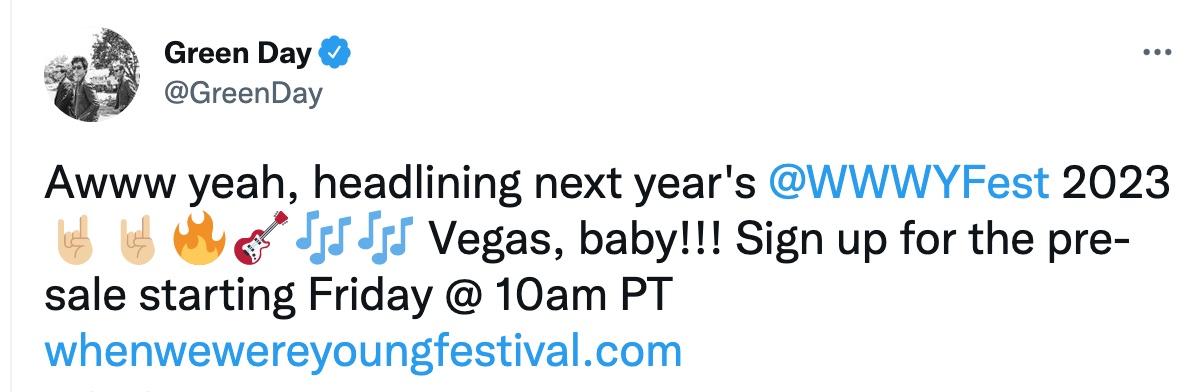Screen dimensions: 1196x392
Task: Open Green Day's profile picture
Action: 92,74
